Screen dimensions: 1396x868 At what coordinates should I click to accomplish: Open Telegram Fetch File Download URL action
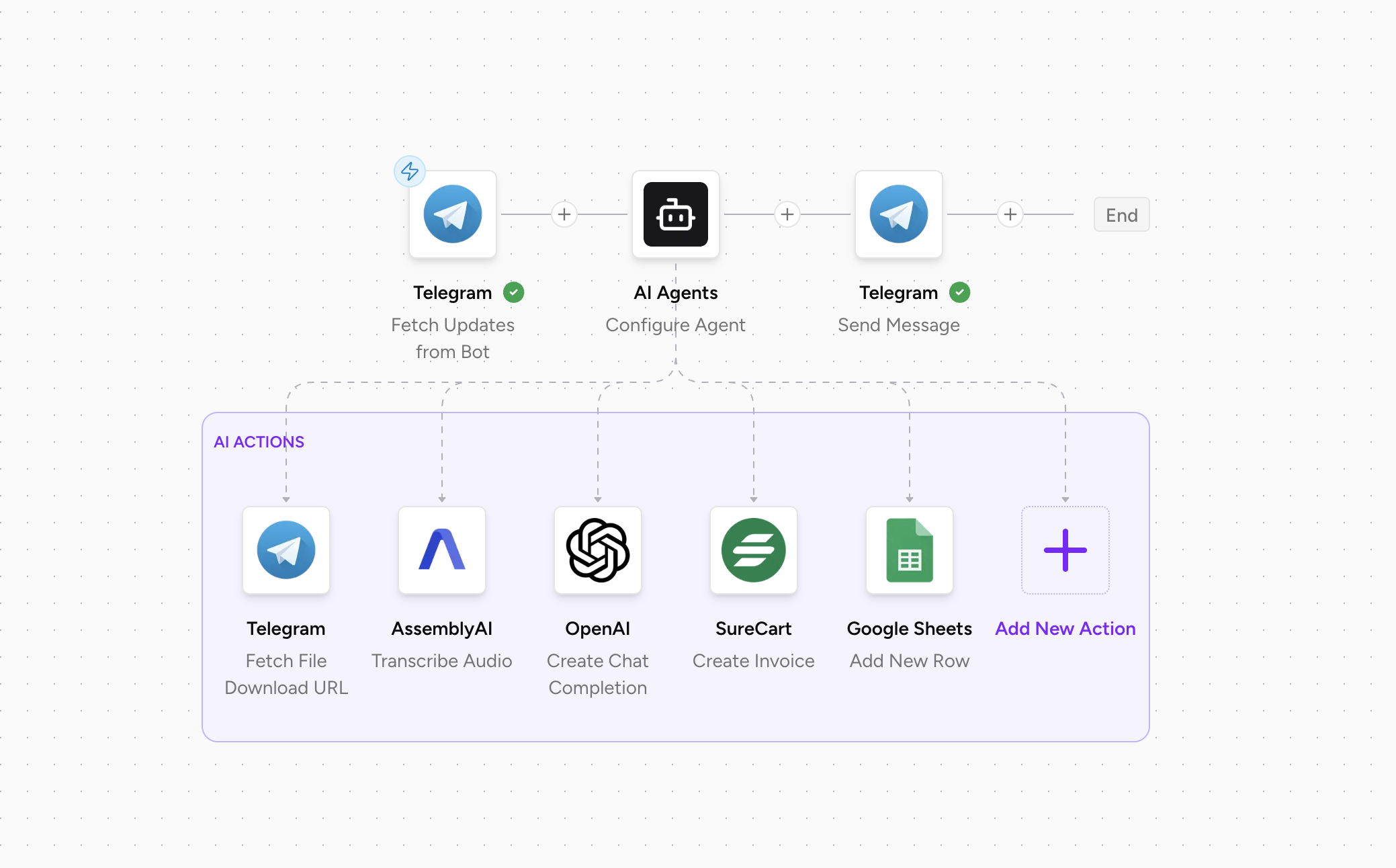(x=286, y=550)
